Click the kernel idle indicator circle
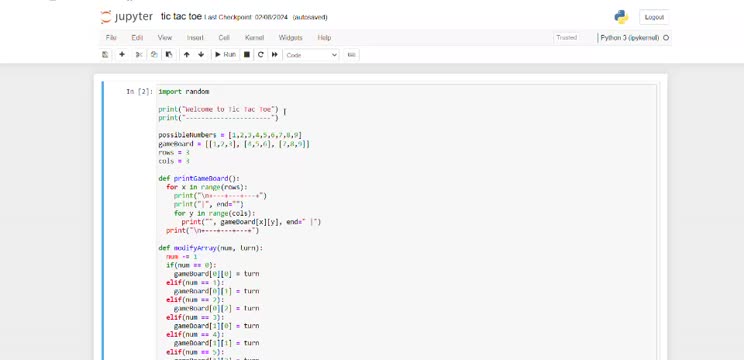 coord(666,38)
